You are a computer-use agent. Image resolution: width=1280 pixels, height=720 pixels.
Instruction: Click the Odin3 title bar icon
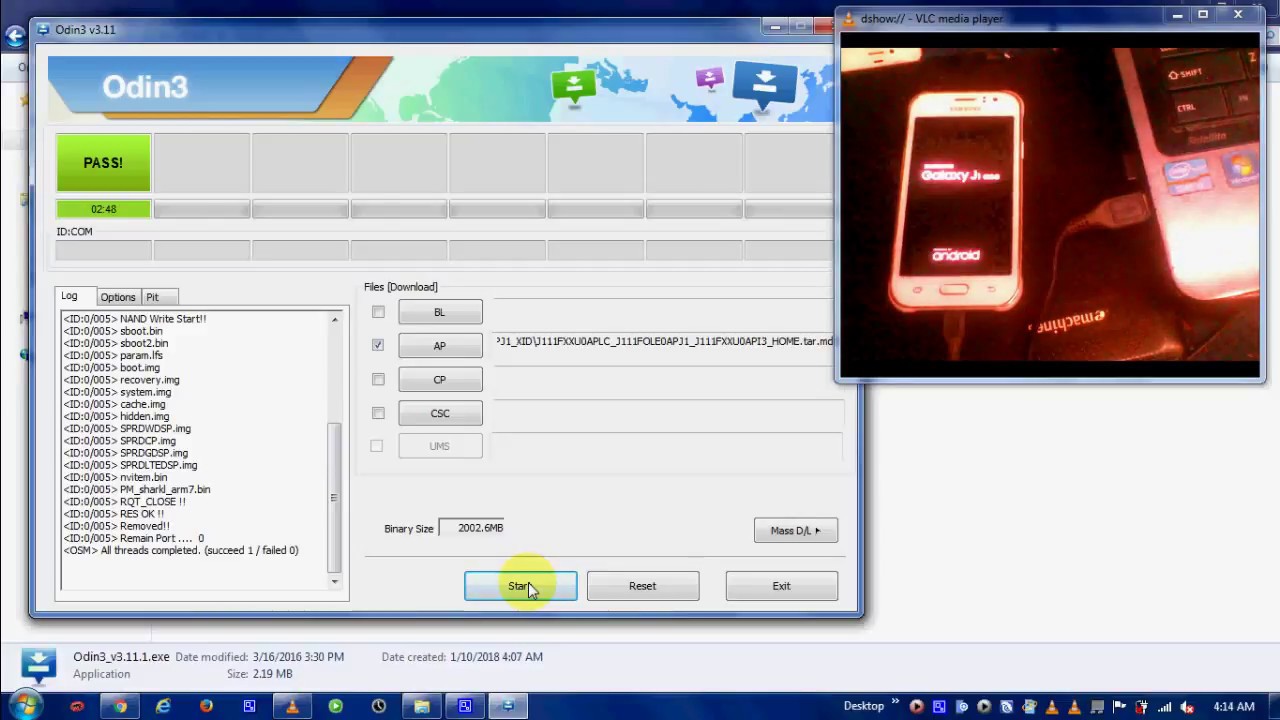coord(43,29)
